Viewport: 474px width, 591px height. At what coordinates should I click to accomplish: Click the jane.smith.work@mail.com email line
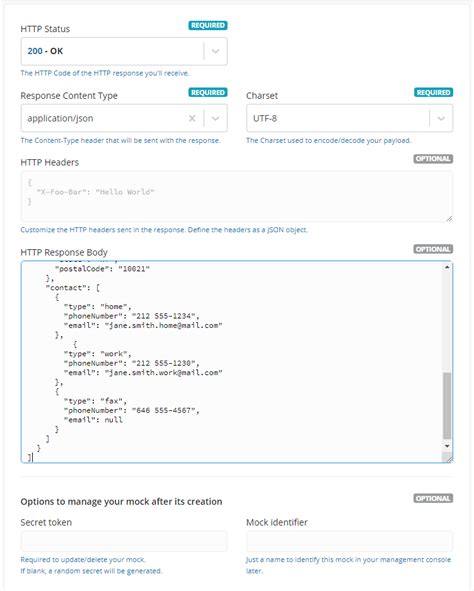click(143, 372)
